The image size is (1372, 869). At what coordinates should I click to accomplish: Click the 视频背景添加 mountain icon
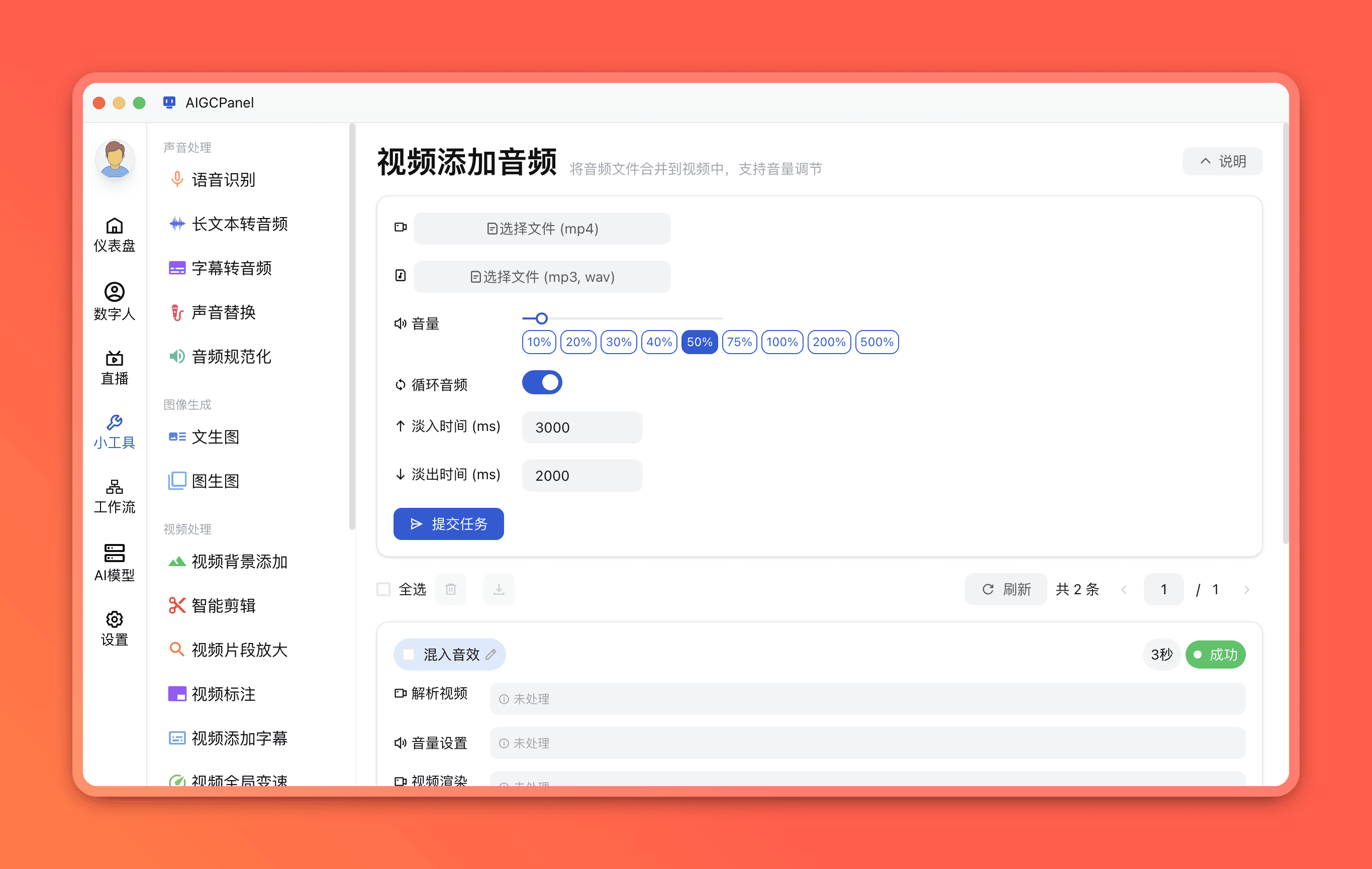176,562
